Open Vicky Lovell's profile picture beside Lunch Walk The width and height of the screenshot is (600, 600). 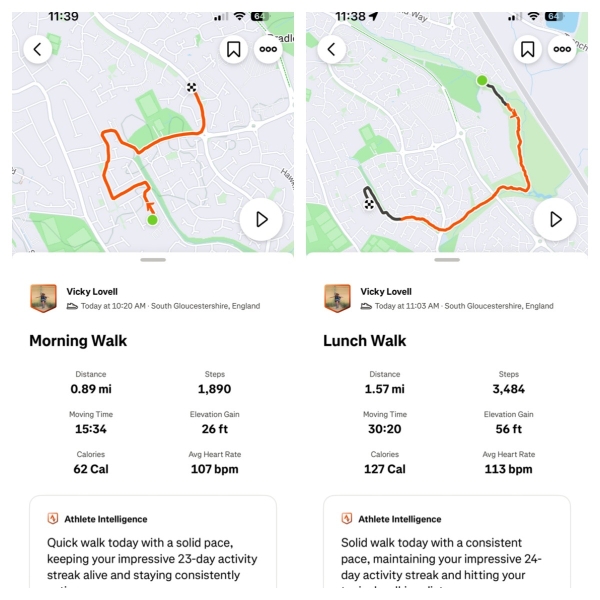pos(338,298)
